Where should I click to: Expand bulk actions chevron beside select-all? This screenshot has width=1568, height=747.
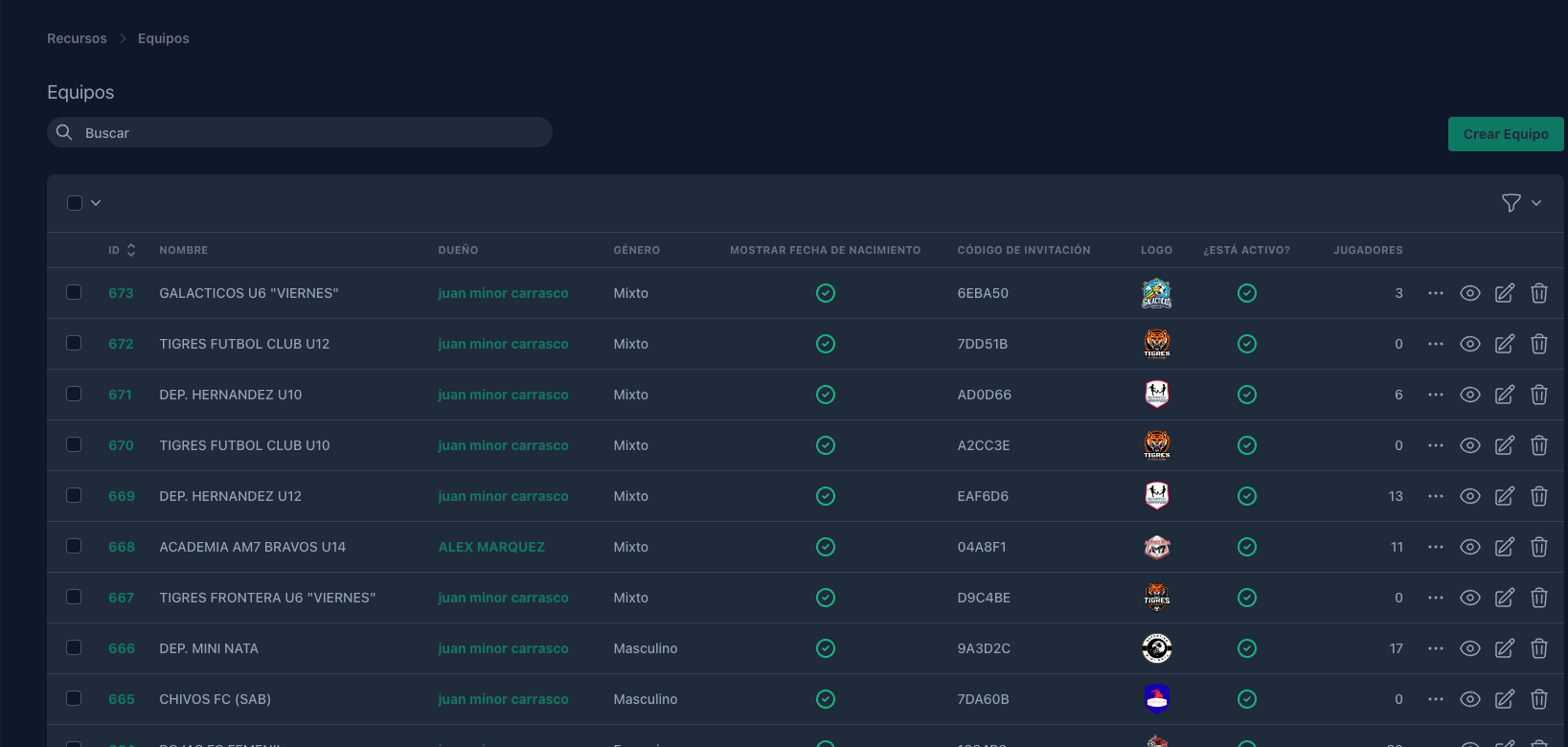tap(96, 203)
